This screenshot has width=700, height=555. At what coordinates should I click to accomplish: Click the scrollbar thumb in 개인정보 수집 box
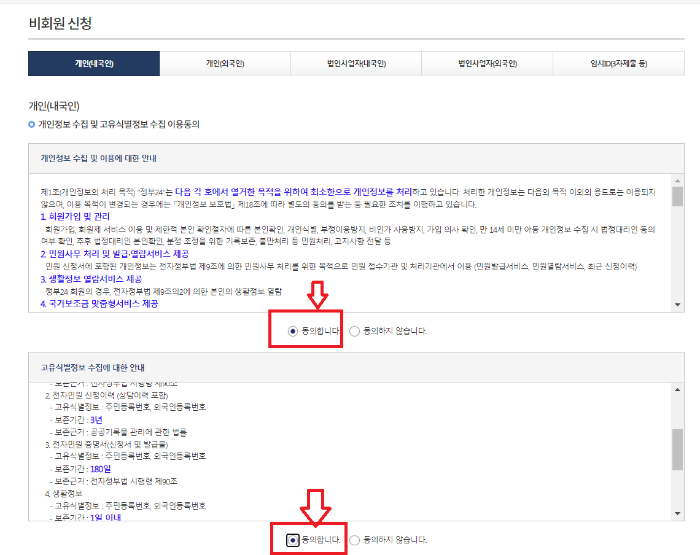click(x=678, y=196)
